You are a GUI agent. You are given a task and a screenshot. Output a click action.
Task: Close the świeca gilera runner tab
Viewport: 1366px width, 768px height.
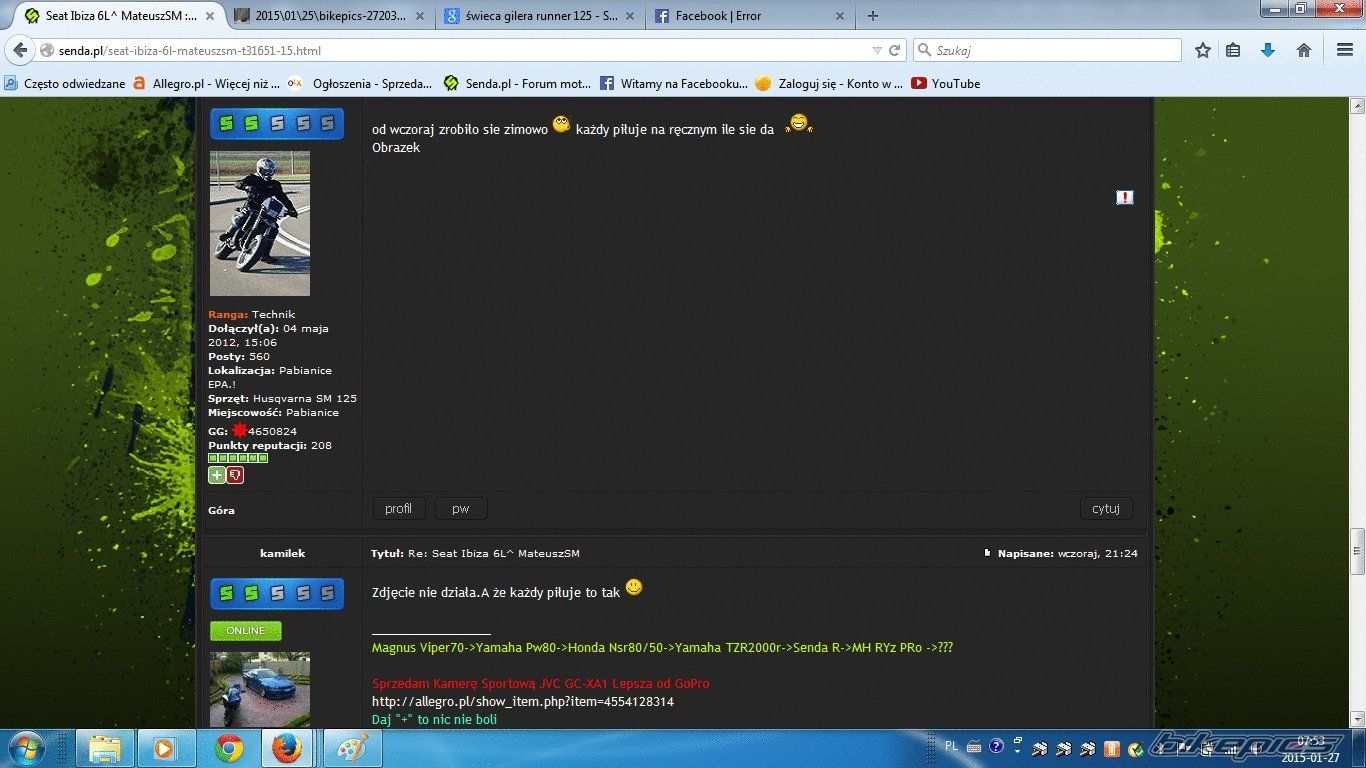[x=631, y=16]
